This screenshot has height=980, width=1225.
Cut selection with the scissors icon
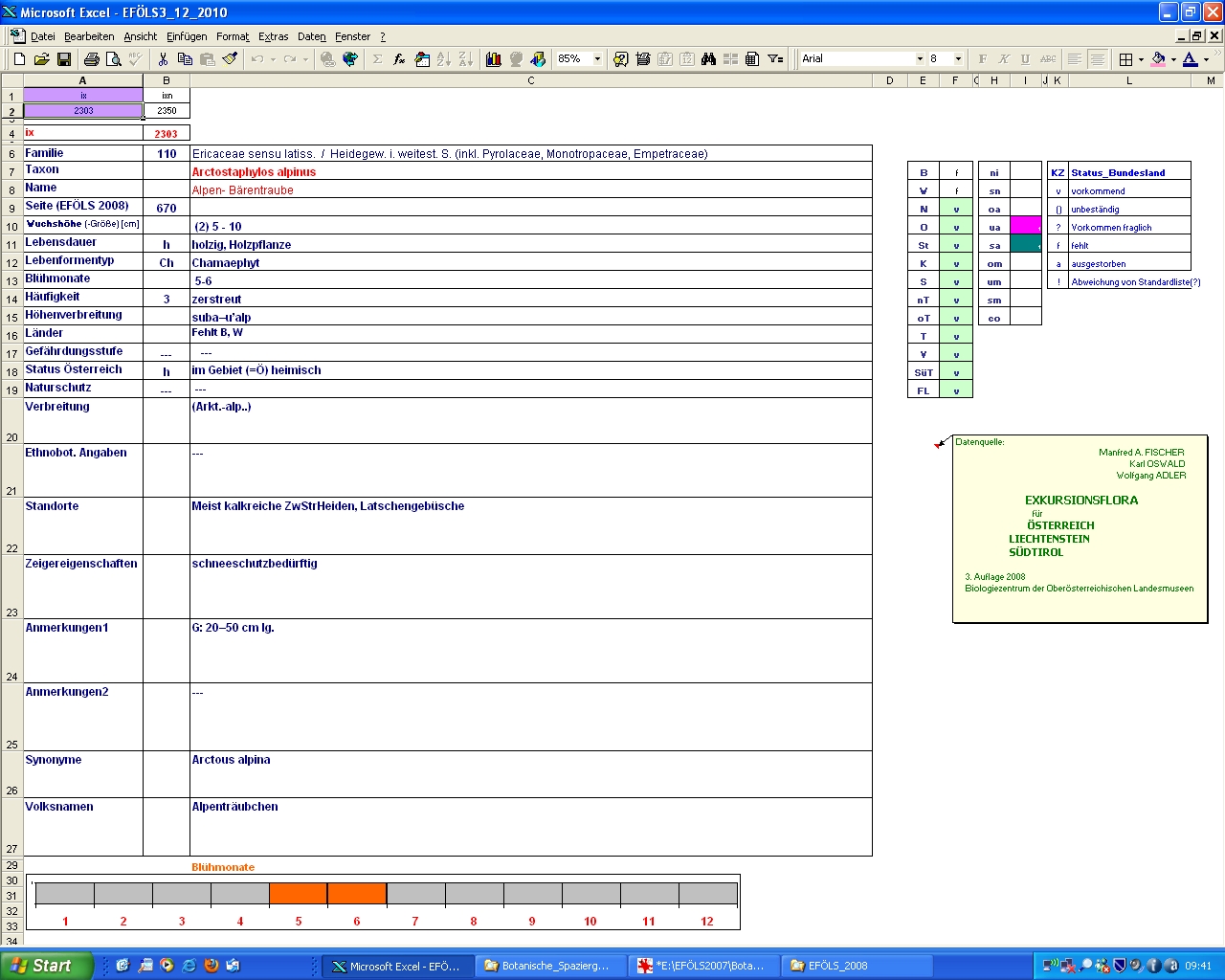point(163,59)
